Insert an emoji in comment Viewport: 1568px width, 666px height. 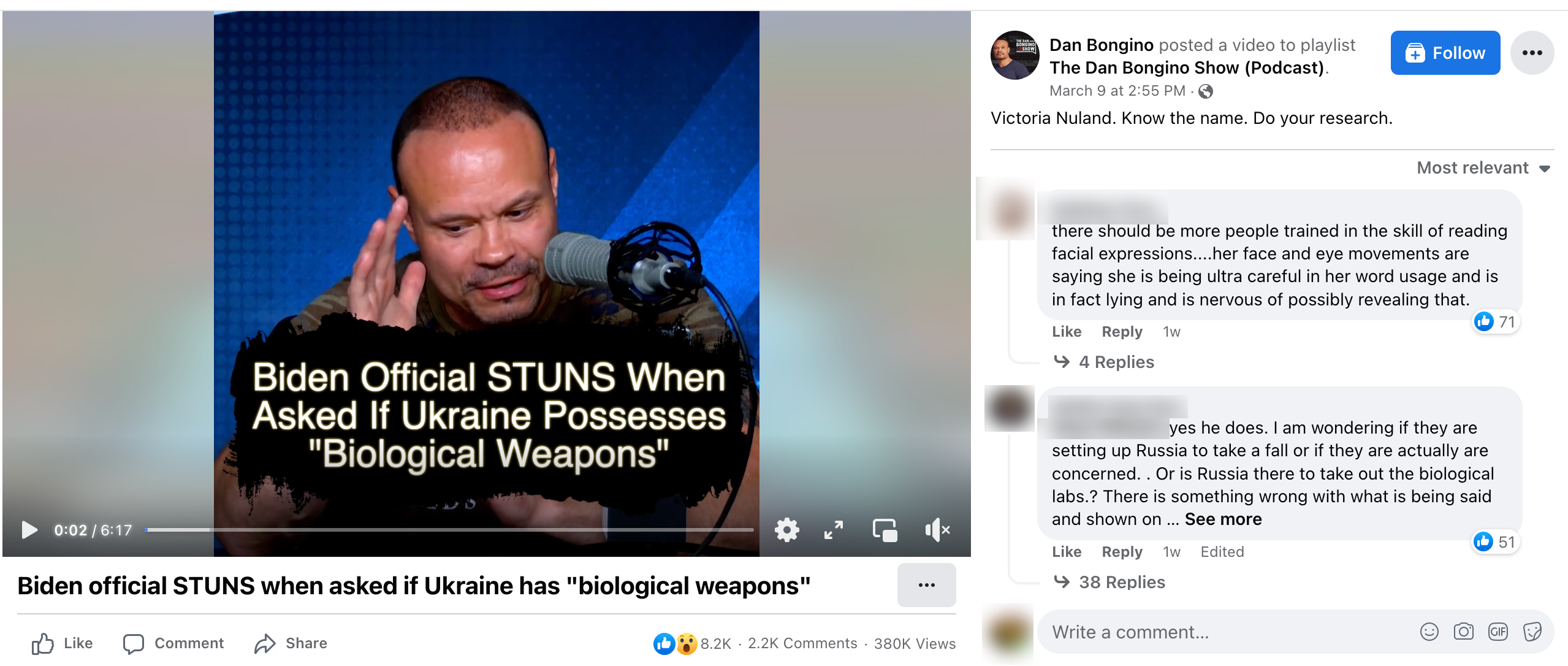coord(1429,632)
